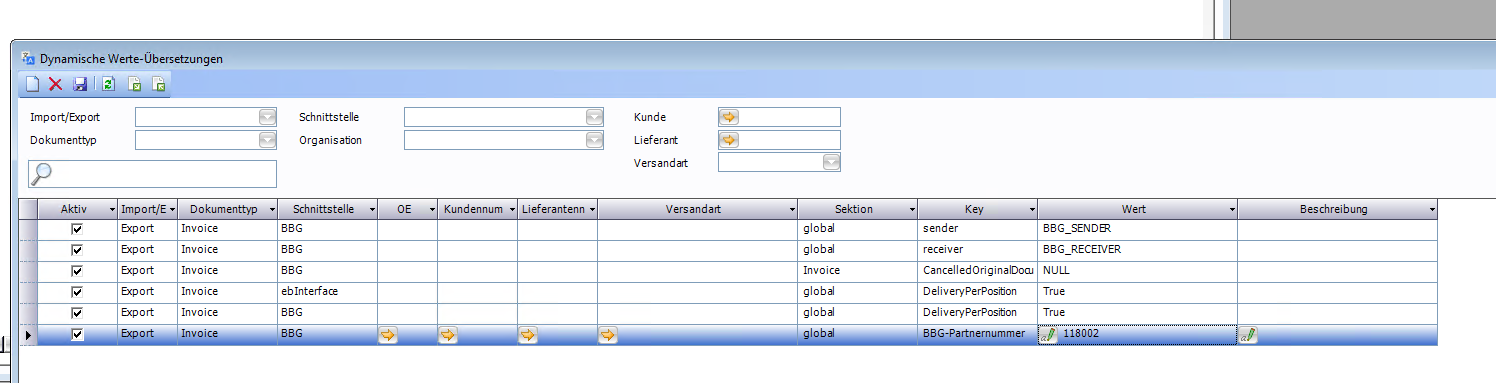Refresh the list with the green arrows icon
The image size is (1496, 383).
[108, 85]
